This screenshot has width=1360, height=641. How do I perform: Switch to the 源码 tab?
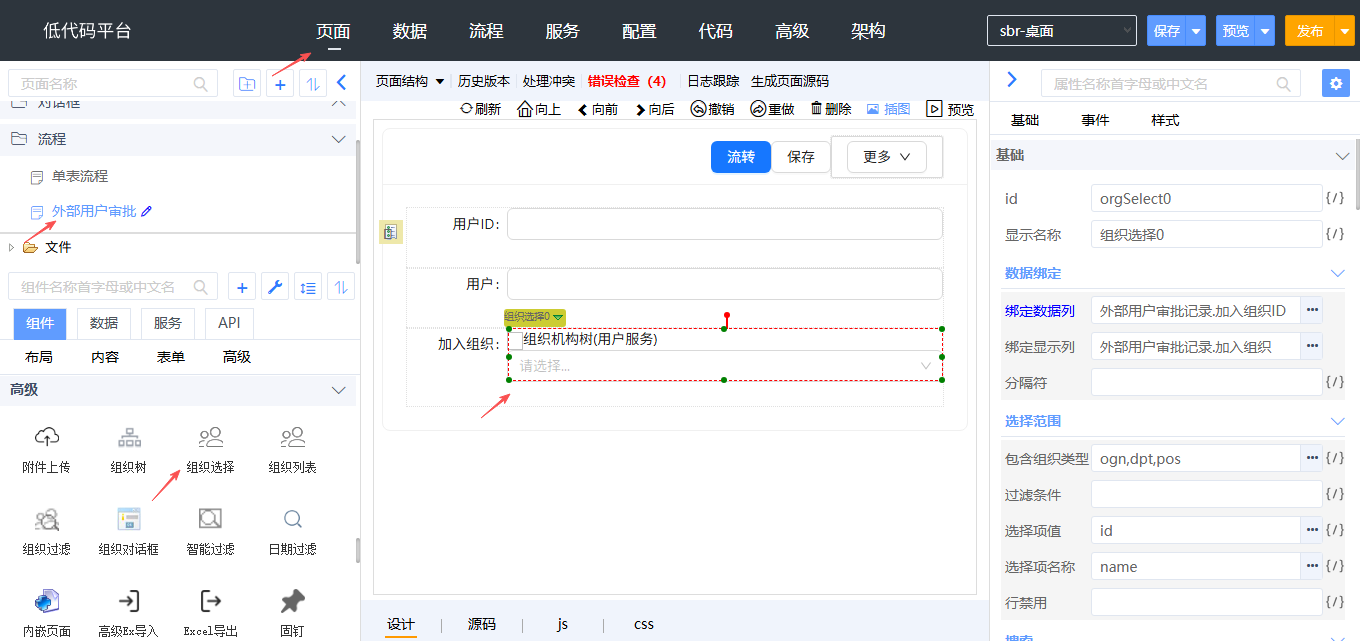tap(482, 624)
